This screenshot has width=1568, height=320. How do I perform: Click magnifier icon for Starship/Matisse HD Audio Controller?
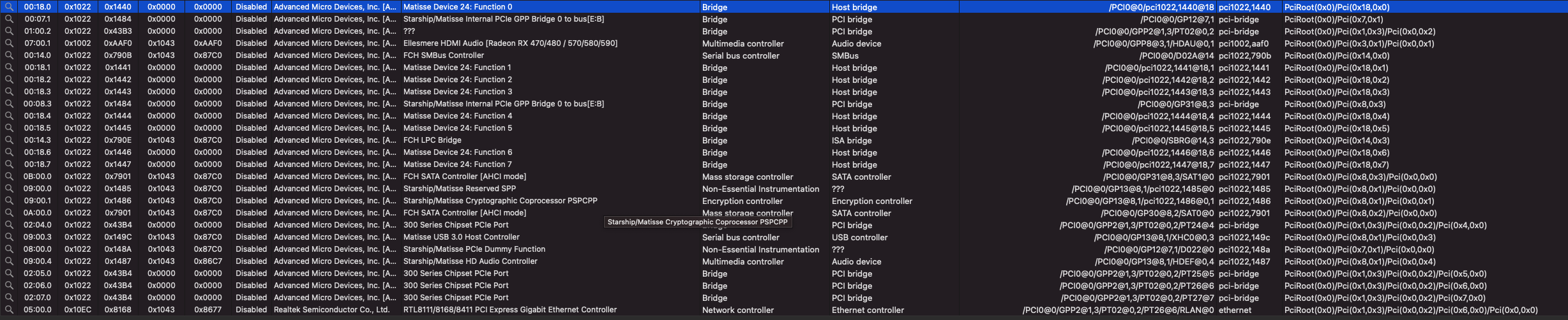[x=9, y=261]
